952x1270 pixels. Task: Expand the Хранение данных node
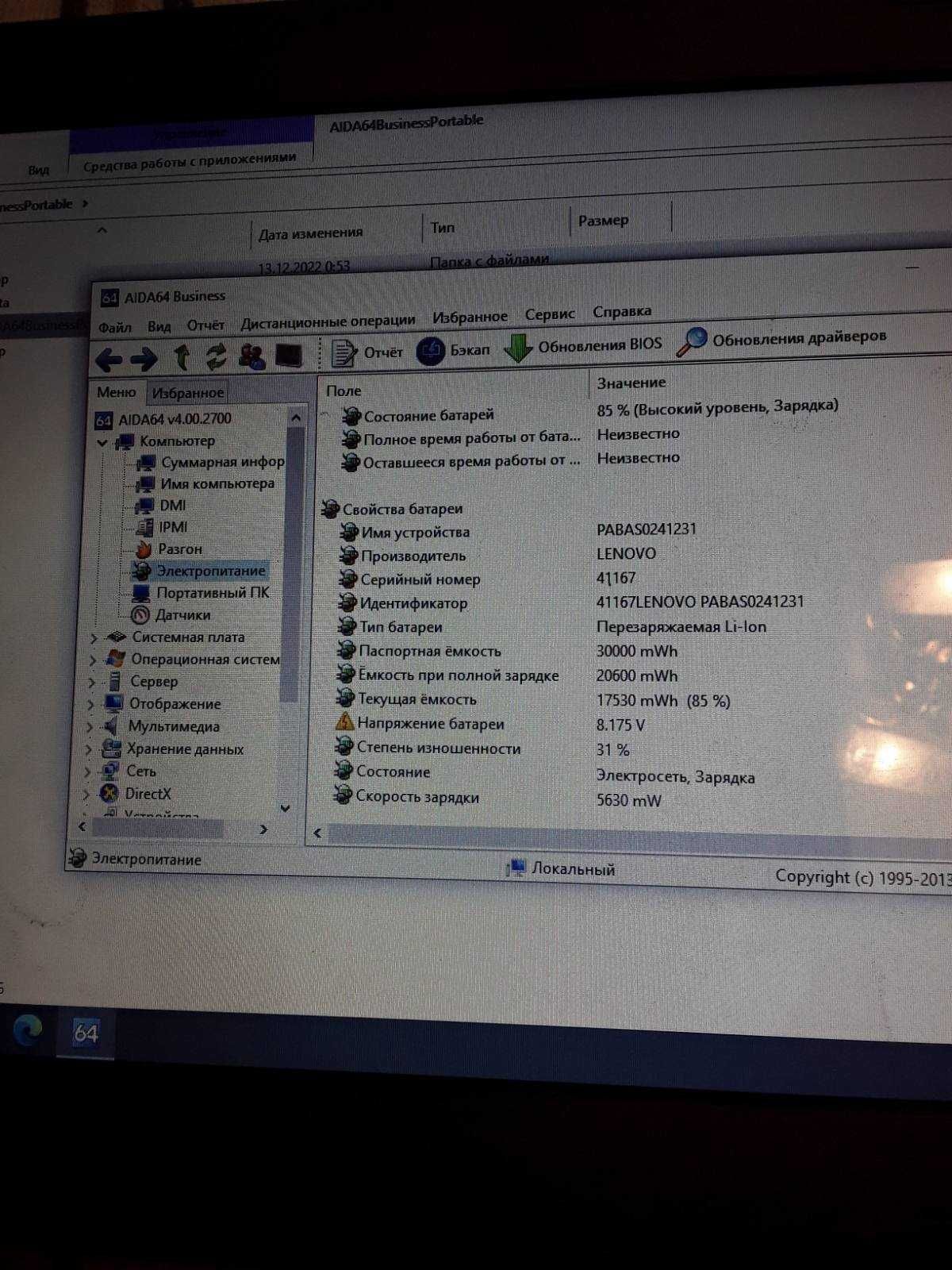89,749
